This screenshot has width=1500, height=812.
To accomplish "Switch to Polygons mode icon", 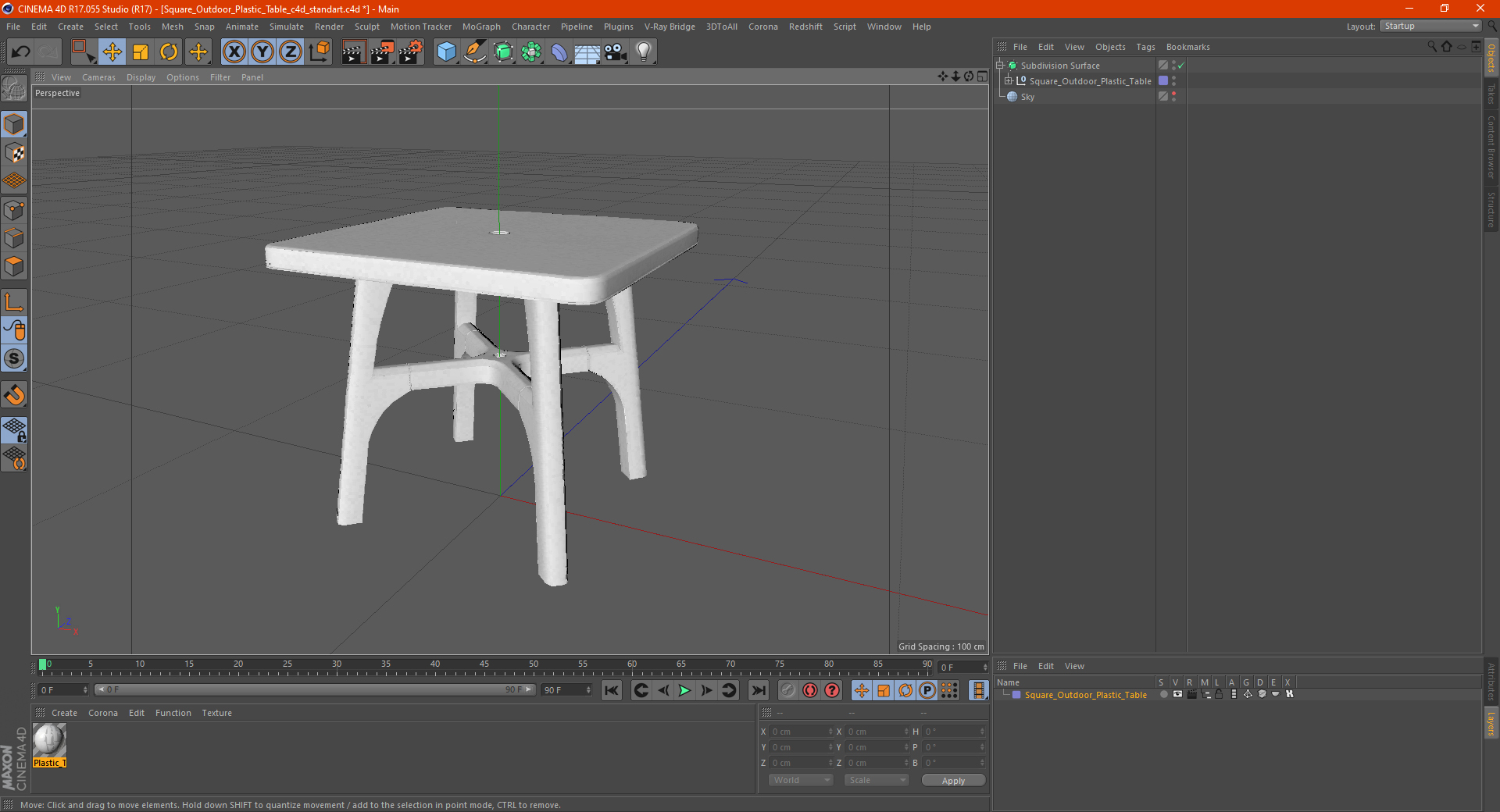I will pos(14,266).
